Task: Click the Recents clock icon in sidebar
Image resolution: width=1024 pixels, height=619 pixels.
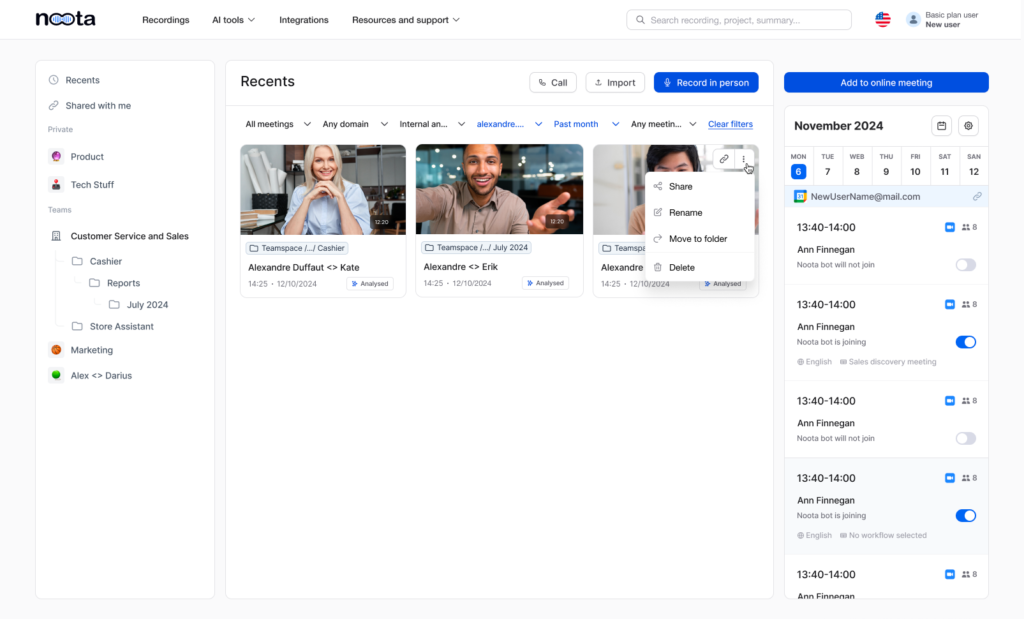Action: tap(52, 80)
